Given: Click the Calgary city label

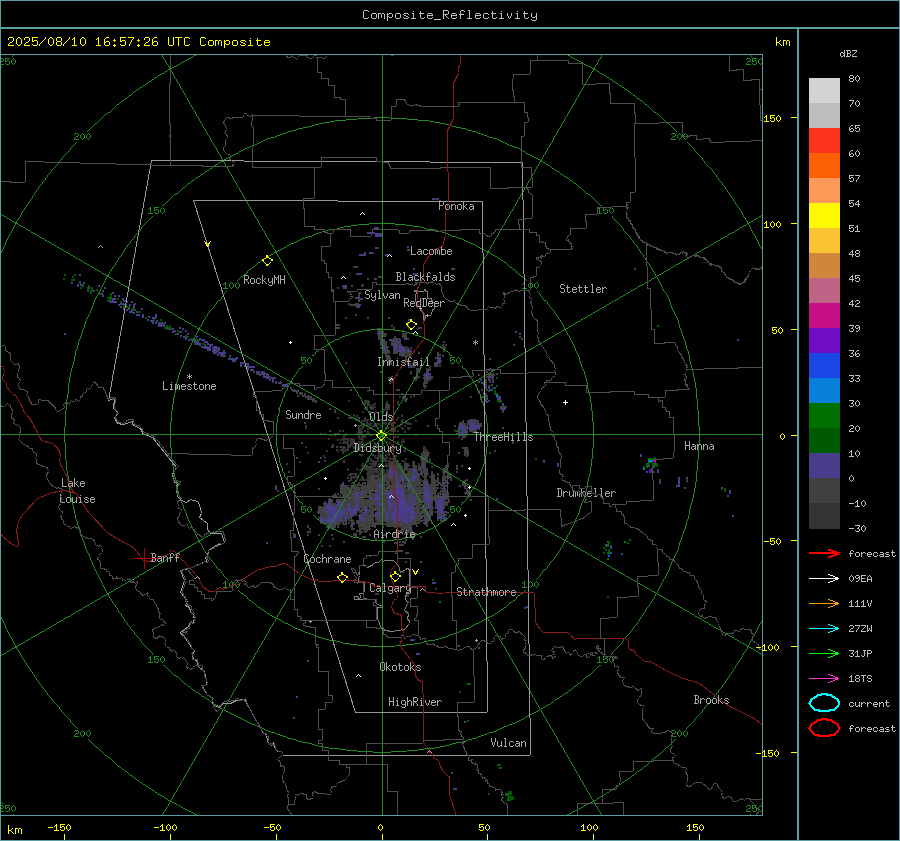Looking at the screenshot, I should (390, 588).
